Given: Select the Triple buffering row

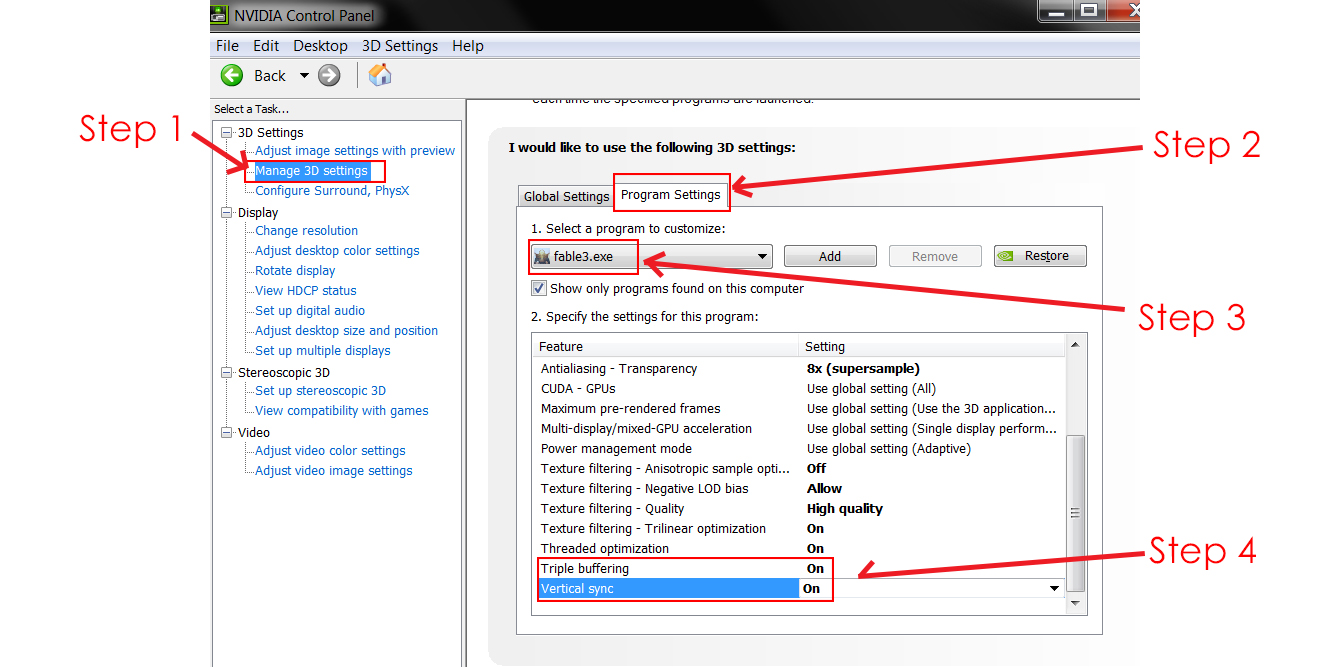Looking at the screenshot, I should (x=799, y=569).
